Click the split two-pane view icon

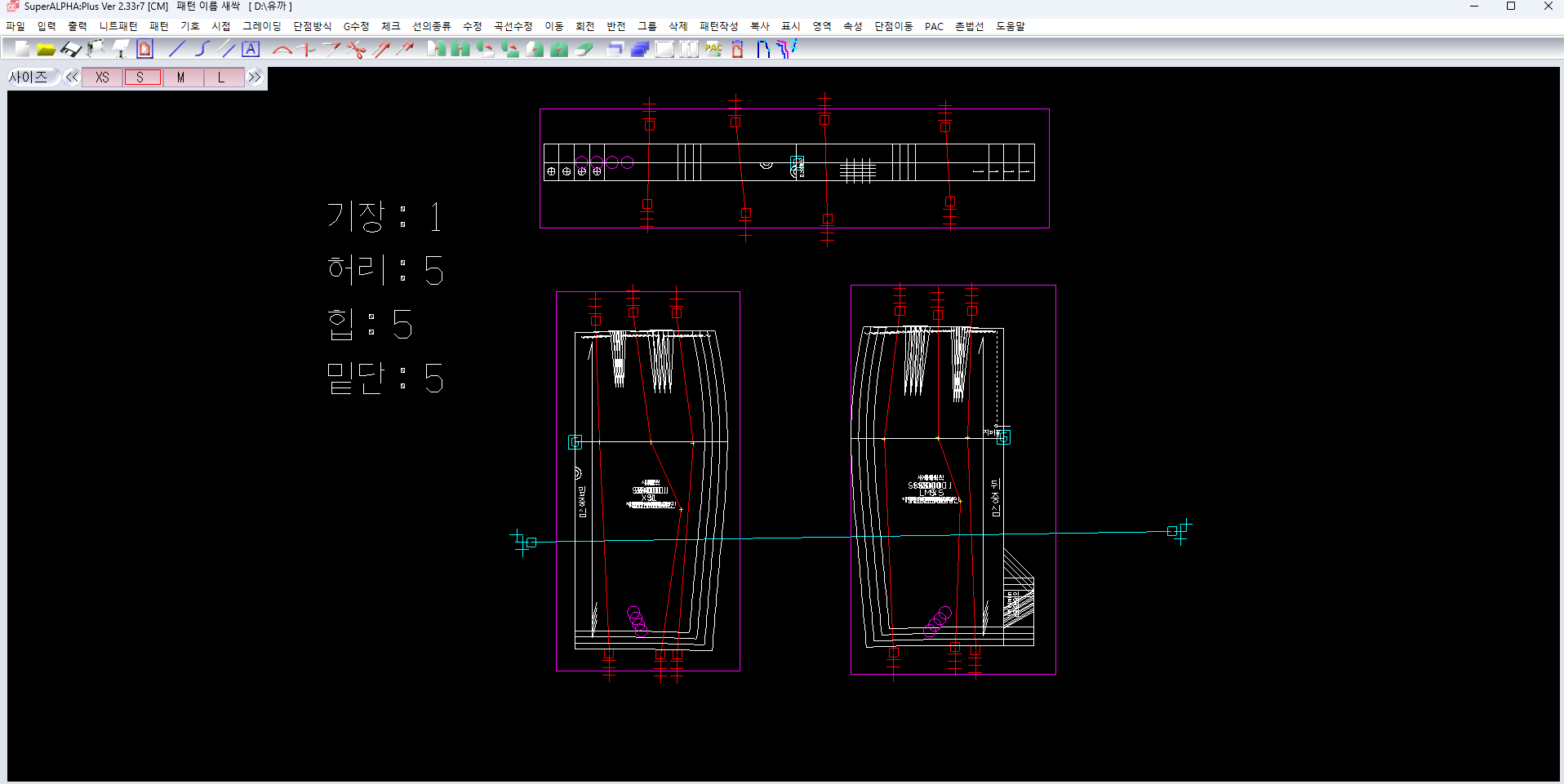[x=689, y=49]
